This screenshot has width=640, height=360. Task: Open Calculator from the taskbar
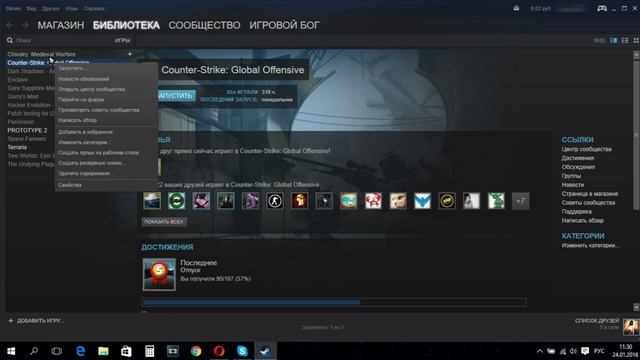tap(149, 351)
